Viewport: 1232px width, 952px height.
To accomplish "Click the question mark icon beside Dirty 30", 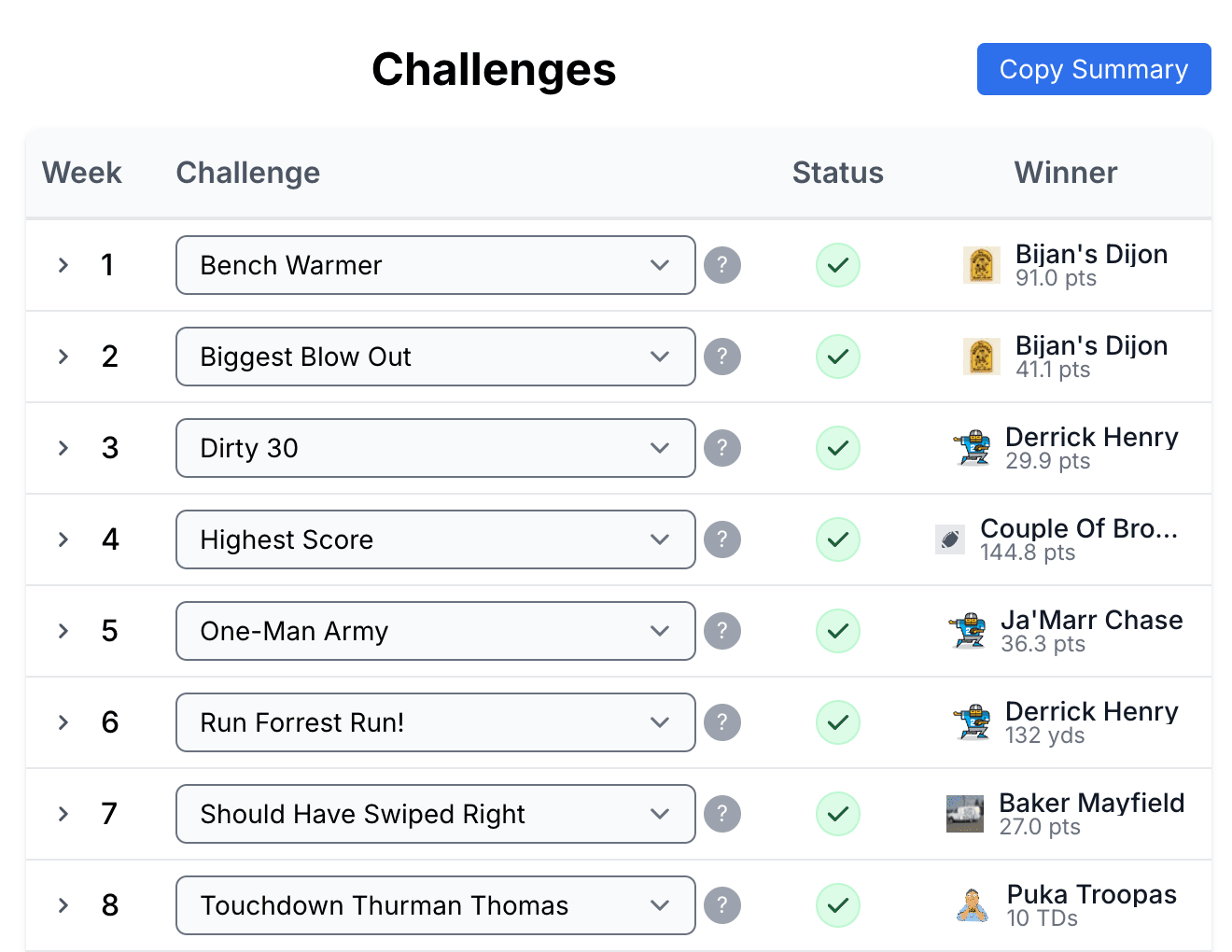I will point(722,448).
